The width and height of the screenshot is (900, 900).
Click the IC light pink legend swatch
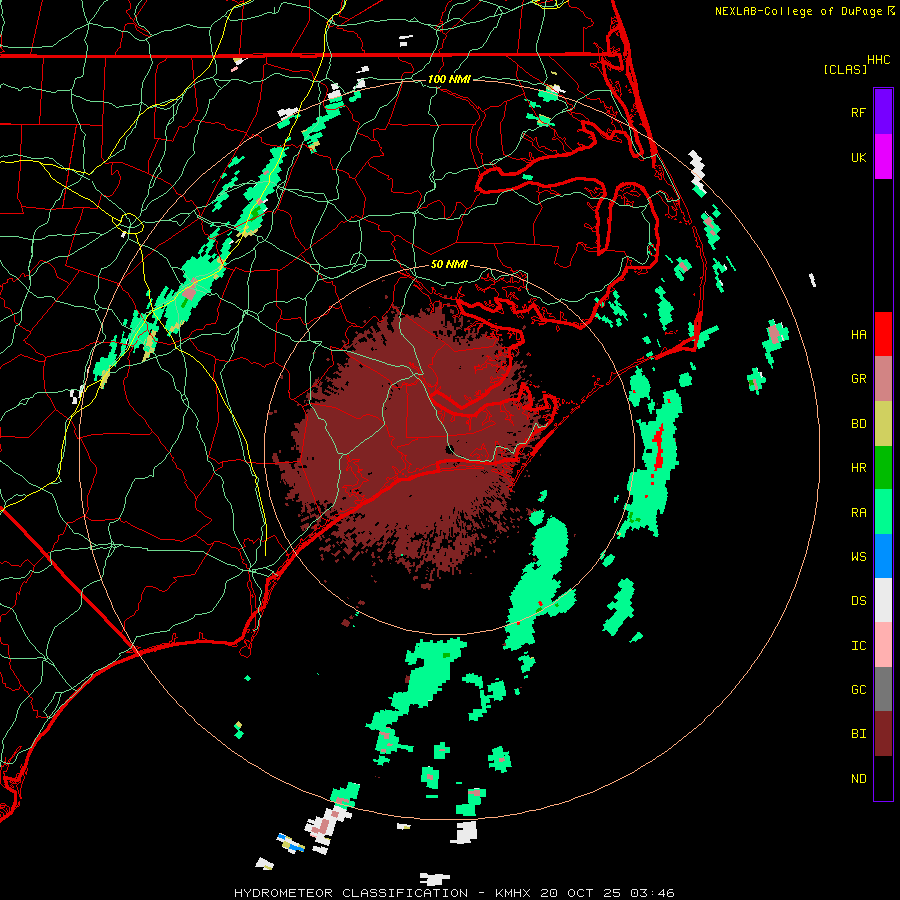point(883,645)
